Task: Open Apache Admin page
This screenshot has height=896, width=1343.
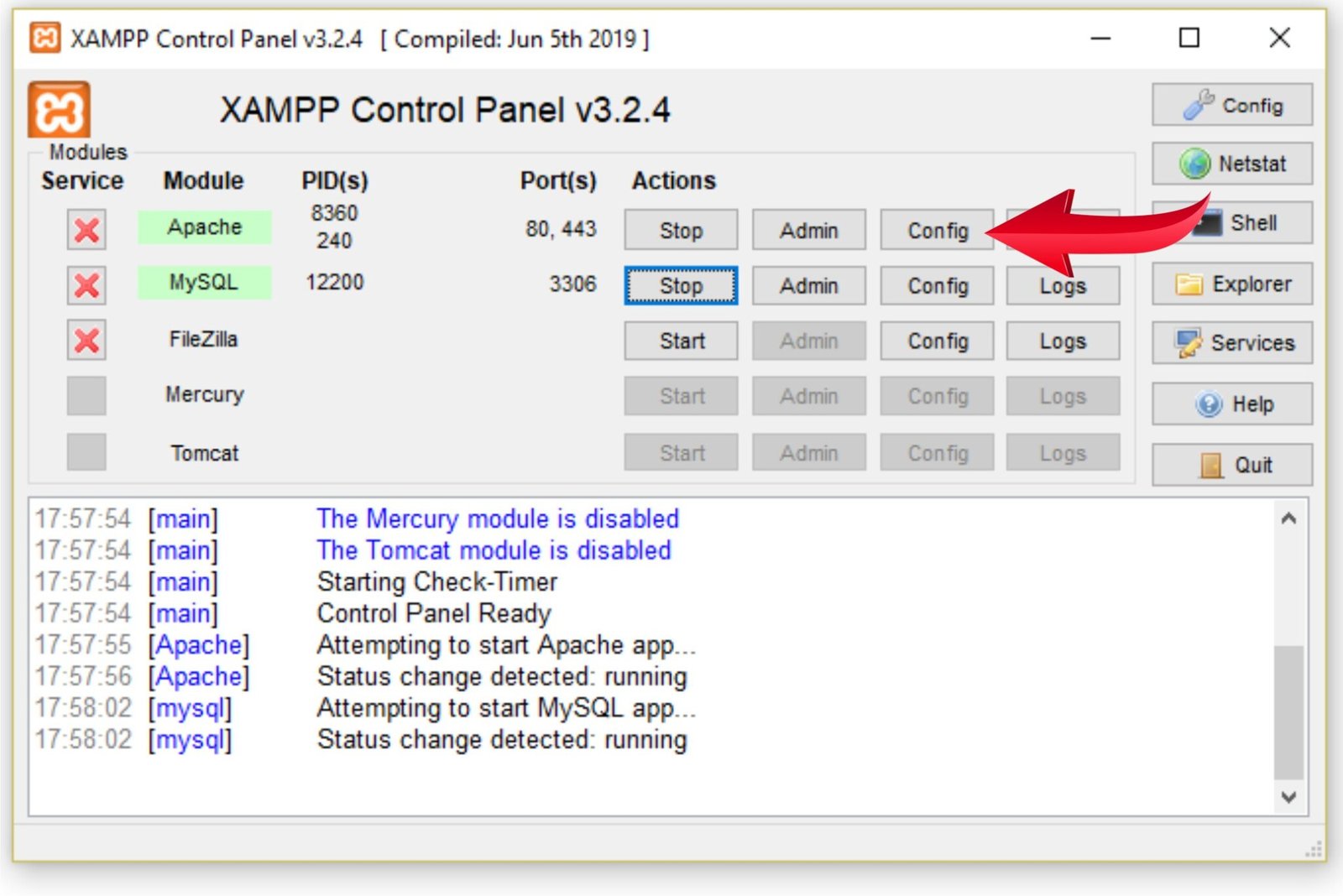Action: point(809,230)
